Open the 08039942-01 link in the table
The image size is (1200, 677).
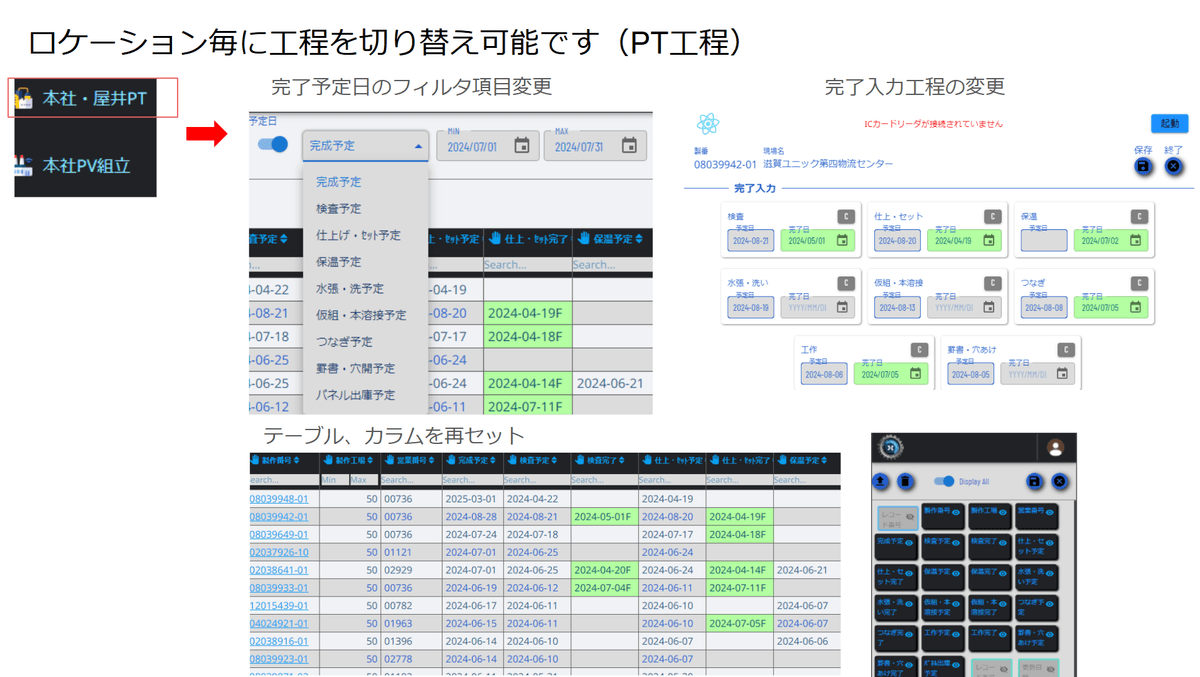tap(279, 517)
